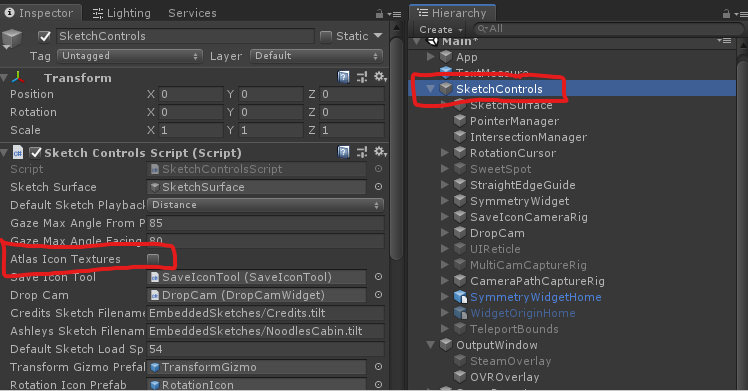Screen dimensions: 748x391
Task: Collapse the OutputWindow node
Action: [x=430, y=345]
